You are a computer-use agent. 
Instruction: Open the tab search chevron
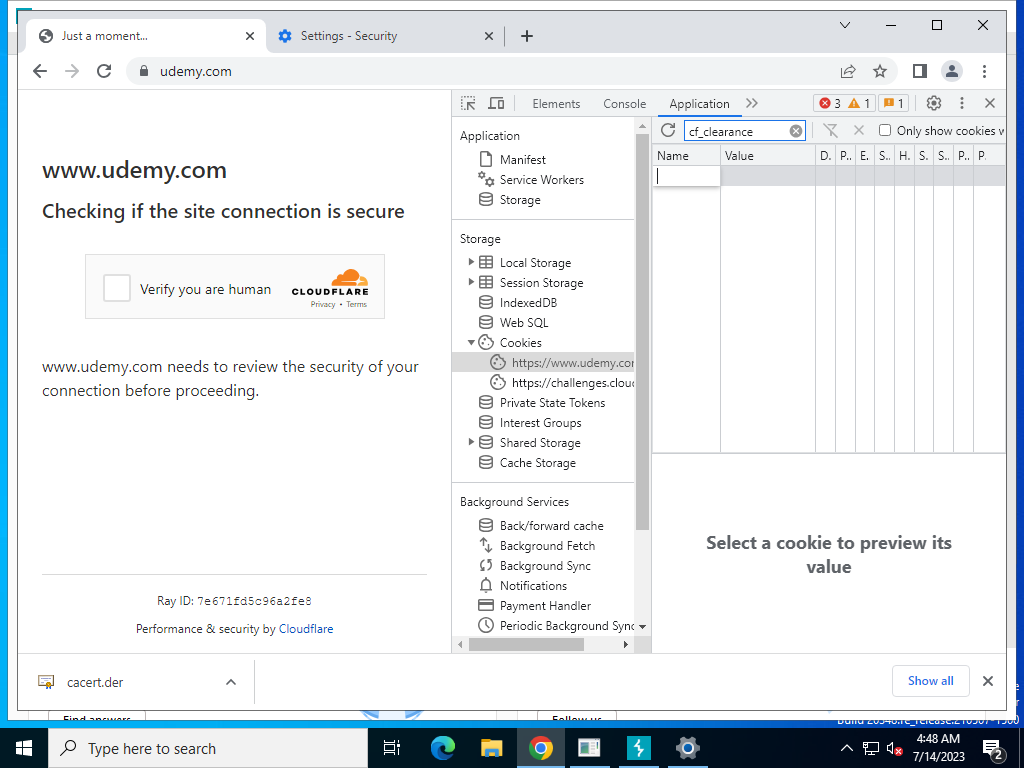click(844, 25)
